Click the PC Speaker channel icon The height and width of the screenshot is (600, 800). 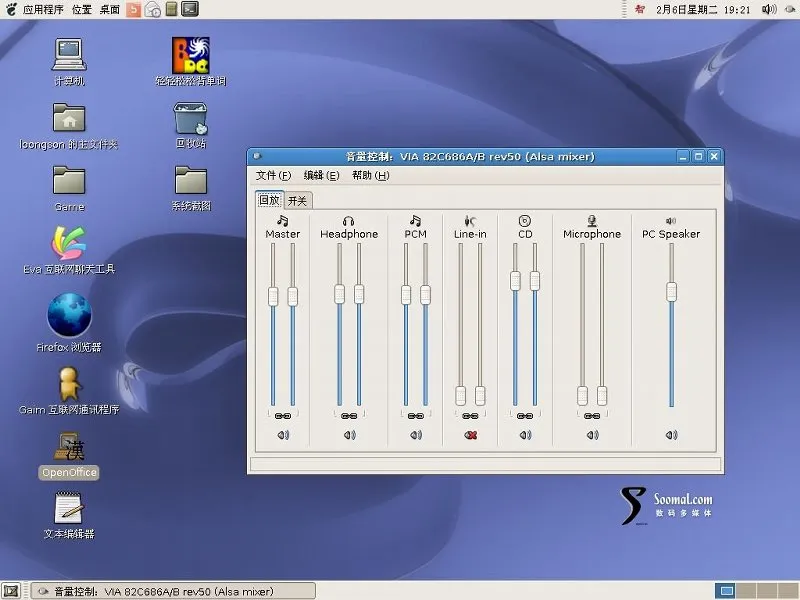(x=671, y=220)
